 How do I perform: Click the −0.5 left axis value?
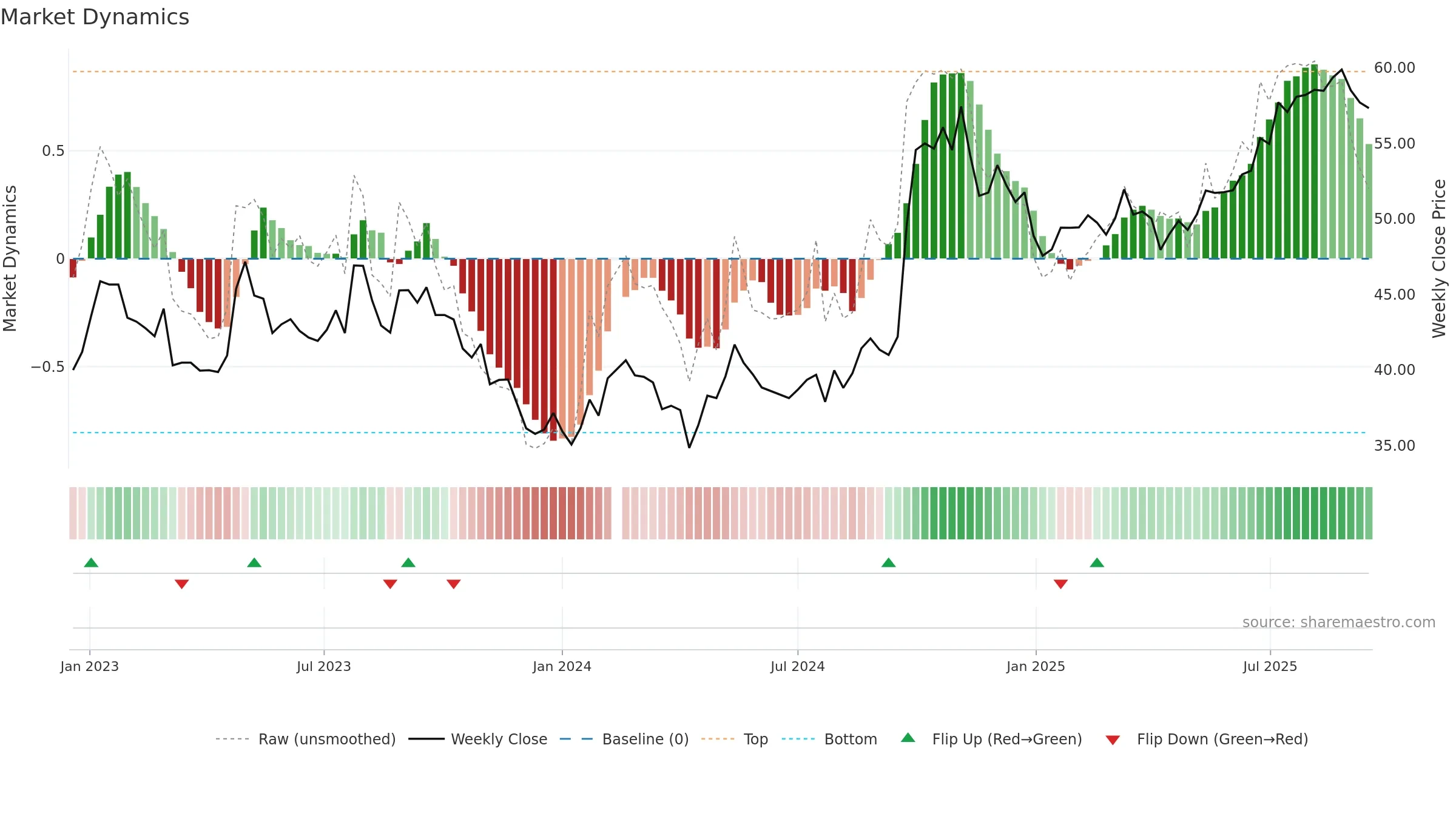[x=48, y=367]
